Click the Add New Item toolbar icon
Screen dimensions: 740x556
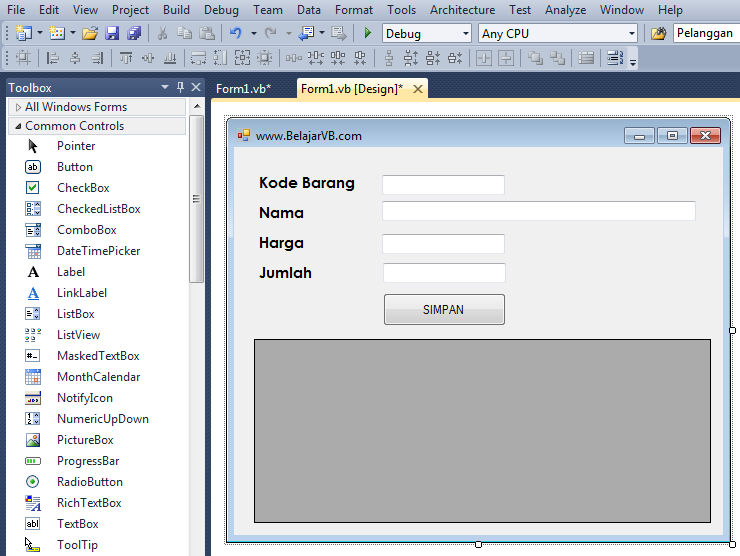point(57,33)
